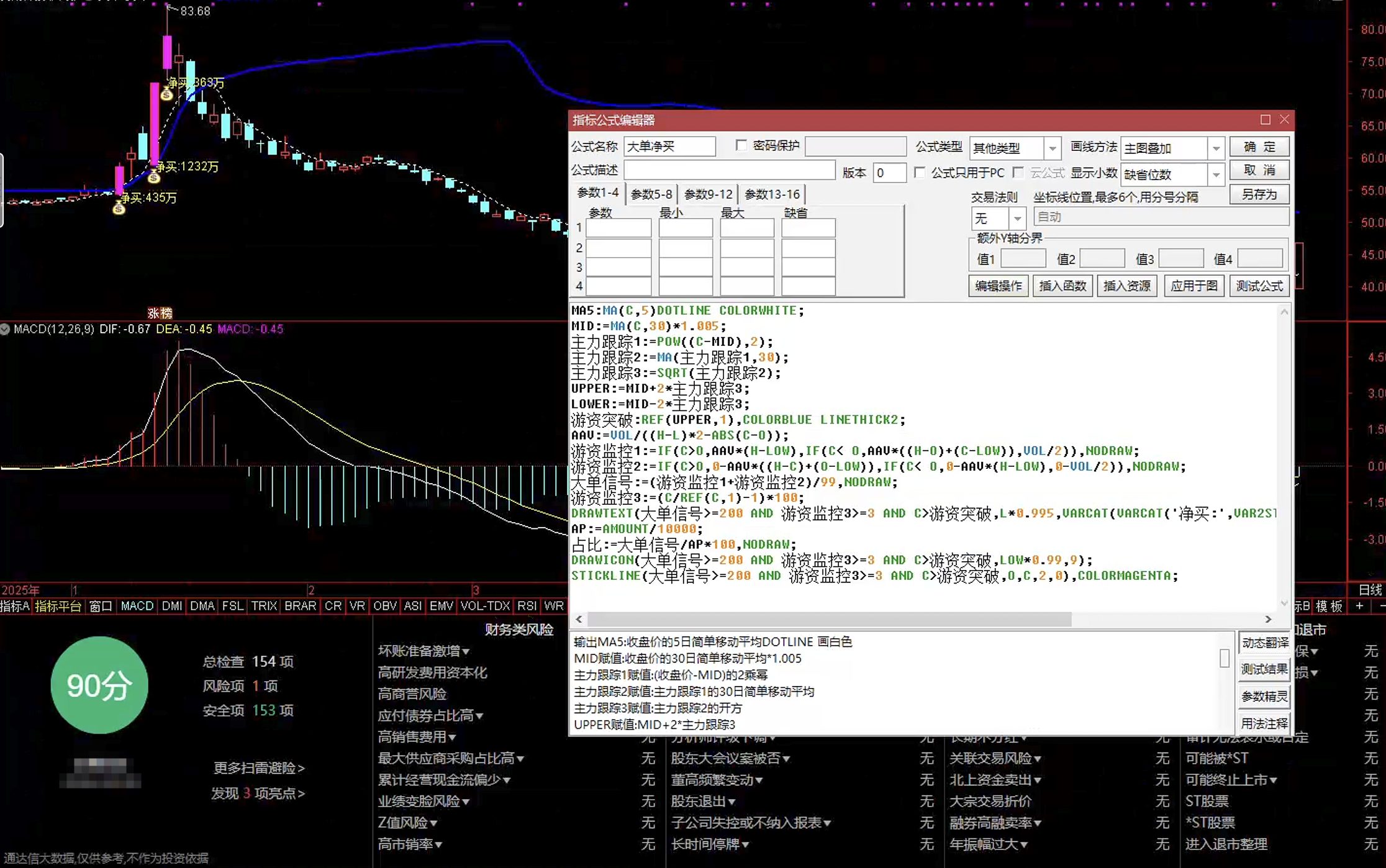Select the 指标平台 tab
Screen dimensions: 1386x868
pyautogui.click(x=58, y=606)
